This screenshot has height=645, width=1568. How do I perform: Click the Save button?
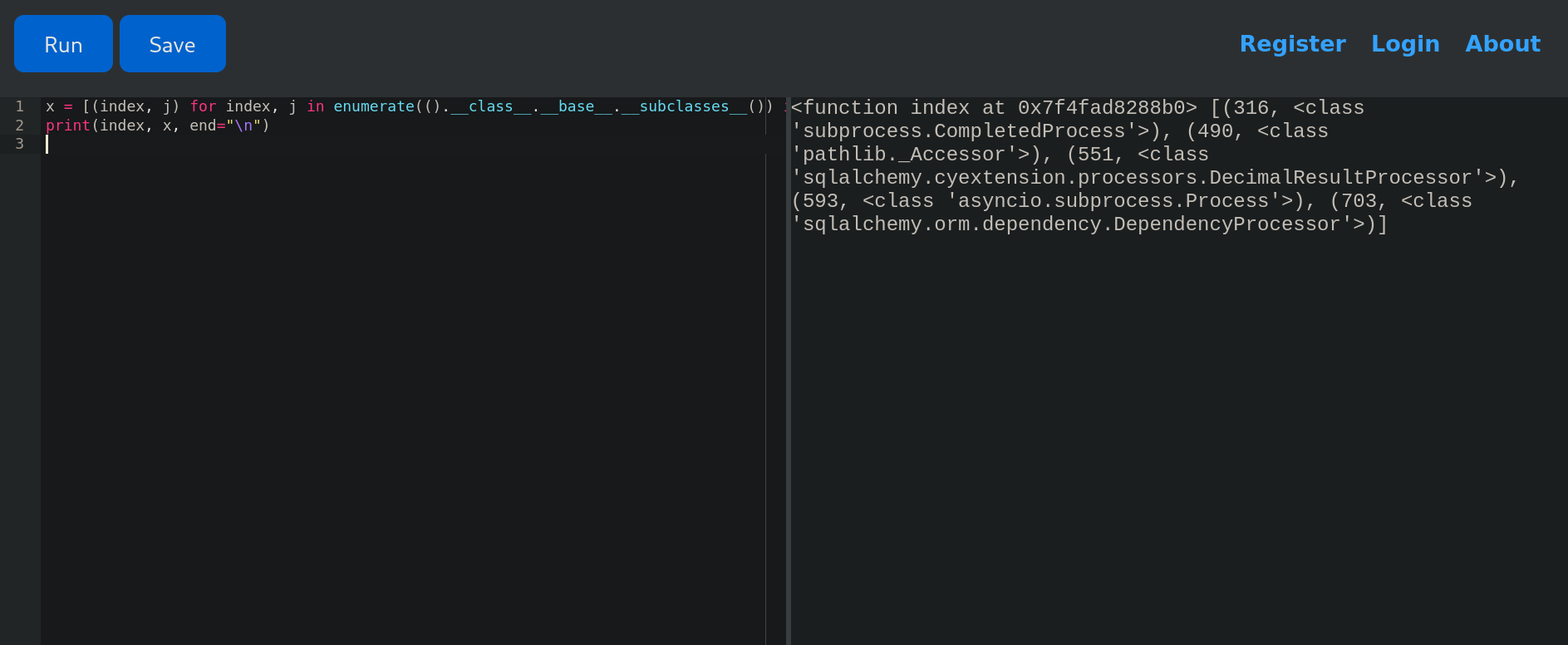click(x=173, y=44)
